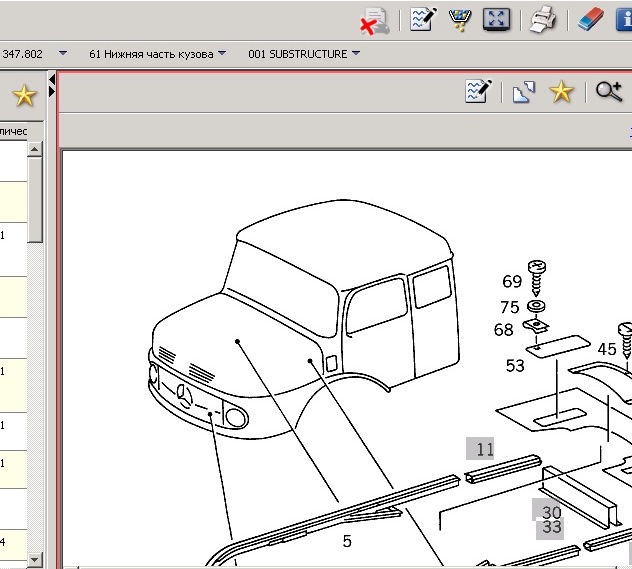Open picture notes in diagram toolbar
This screenshot has height=569, width=632.
tap(479, 92)
